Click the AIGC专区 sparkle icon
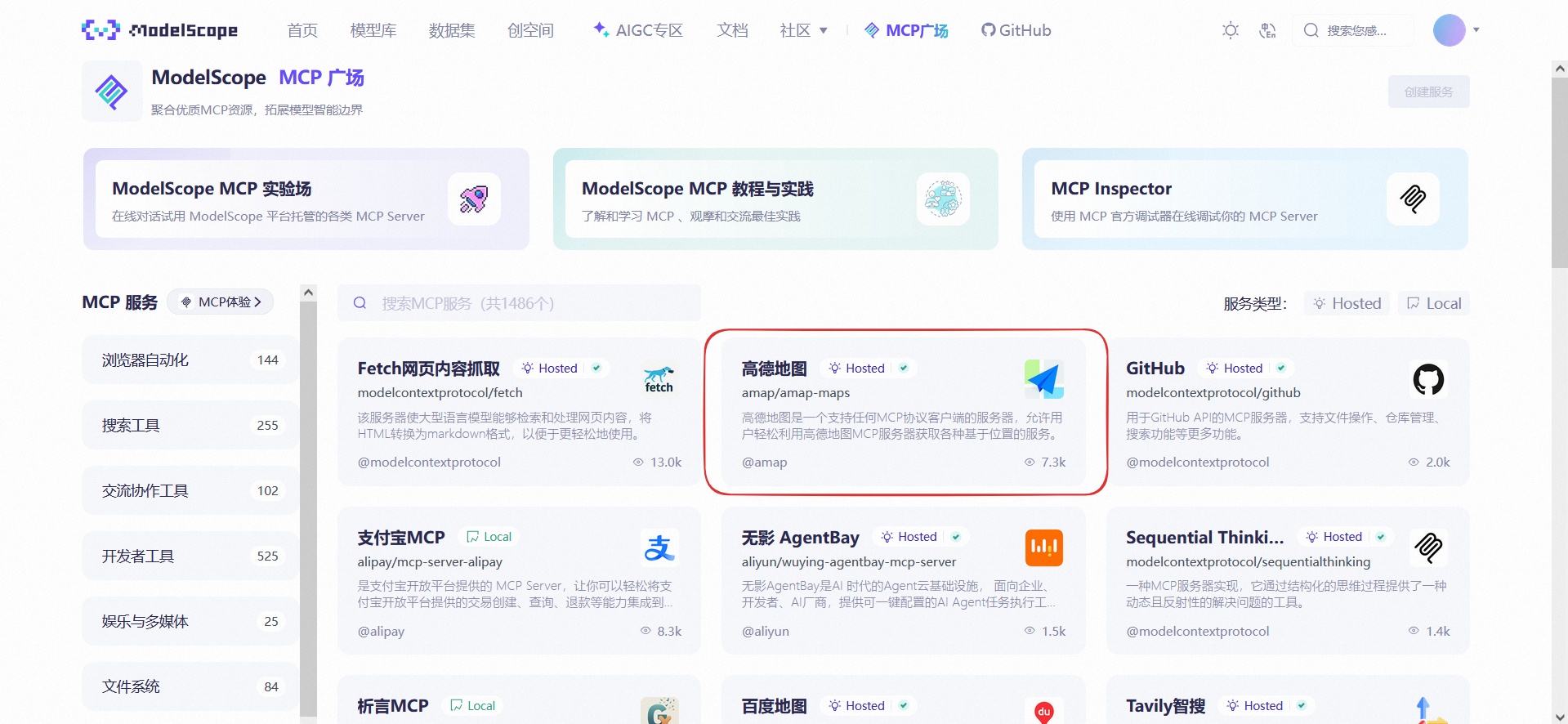 (601, 29)
